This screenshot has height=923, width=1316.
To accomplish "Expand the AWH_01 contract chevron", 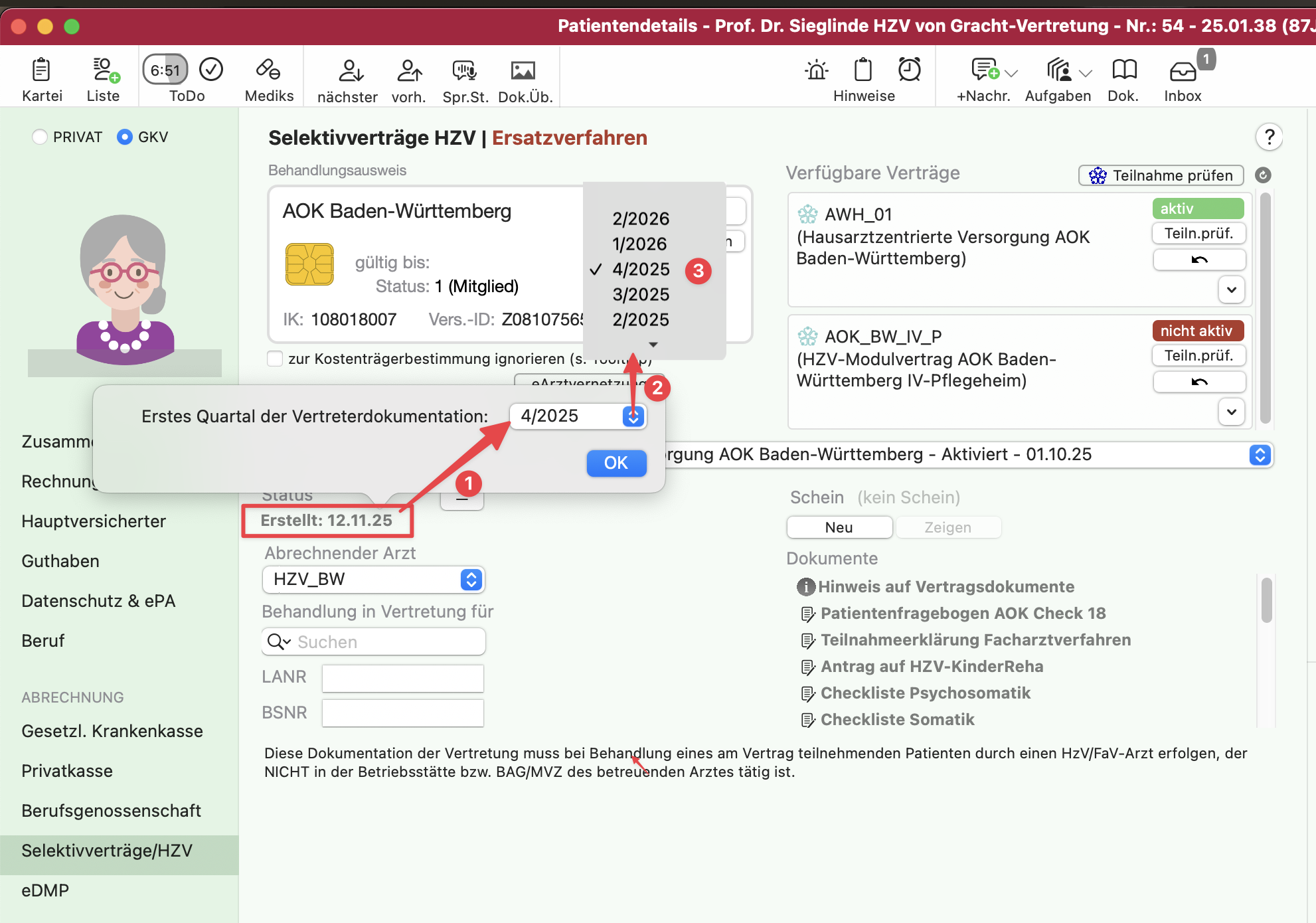I will click(1231, 290).
